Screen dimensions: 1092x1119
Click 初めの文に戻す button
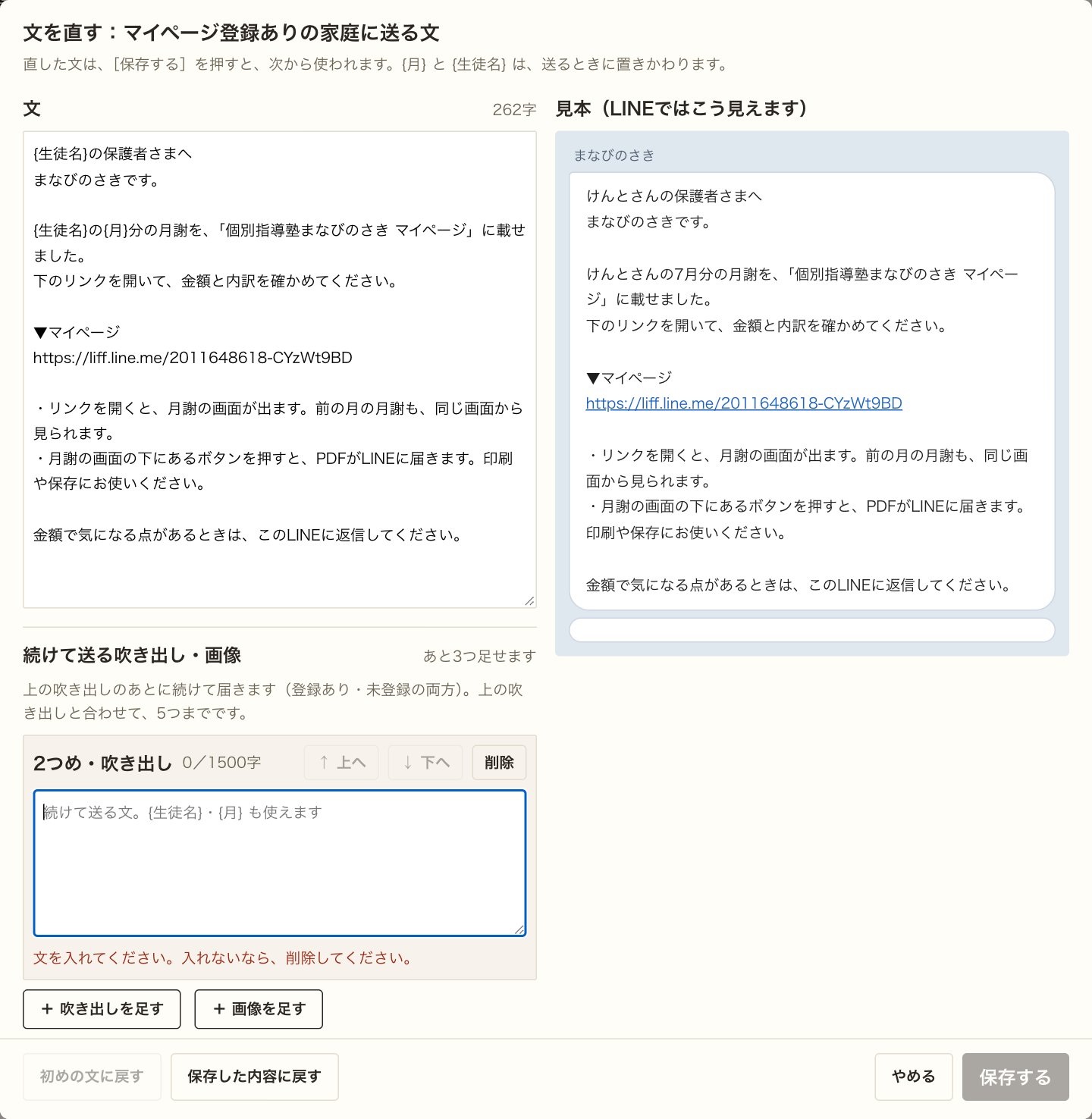(x=92, y=1076)
